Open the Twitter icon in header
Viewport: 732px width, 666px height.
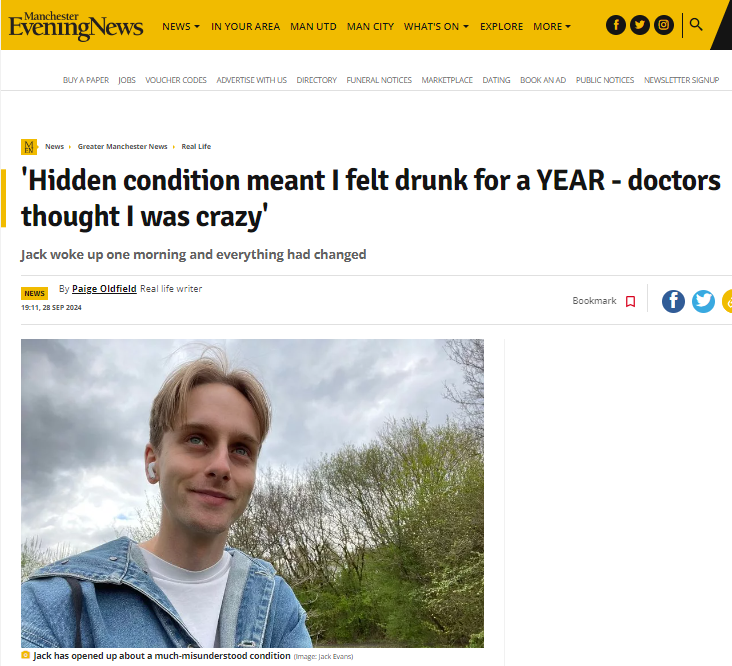tap(640, 25)
